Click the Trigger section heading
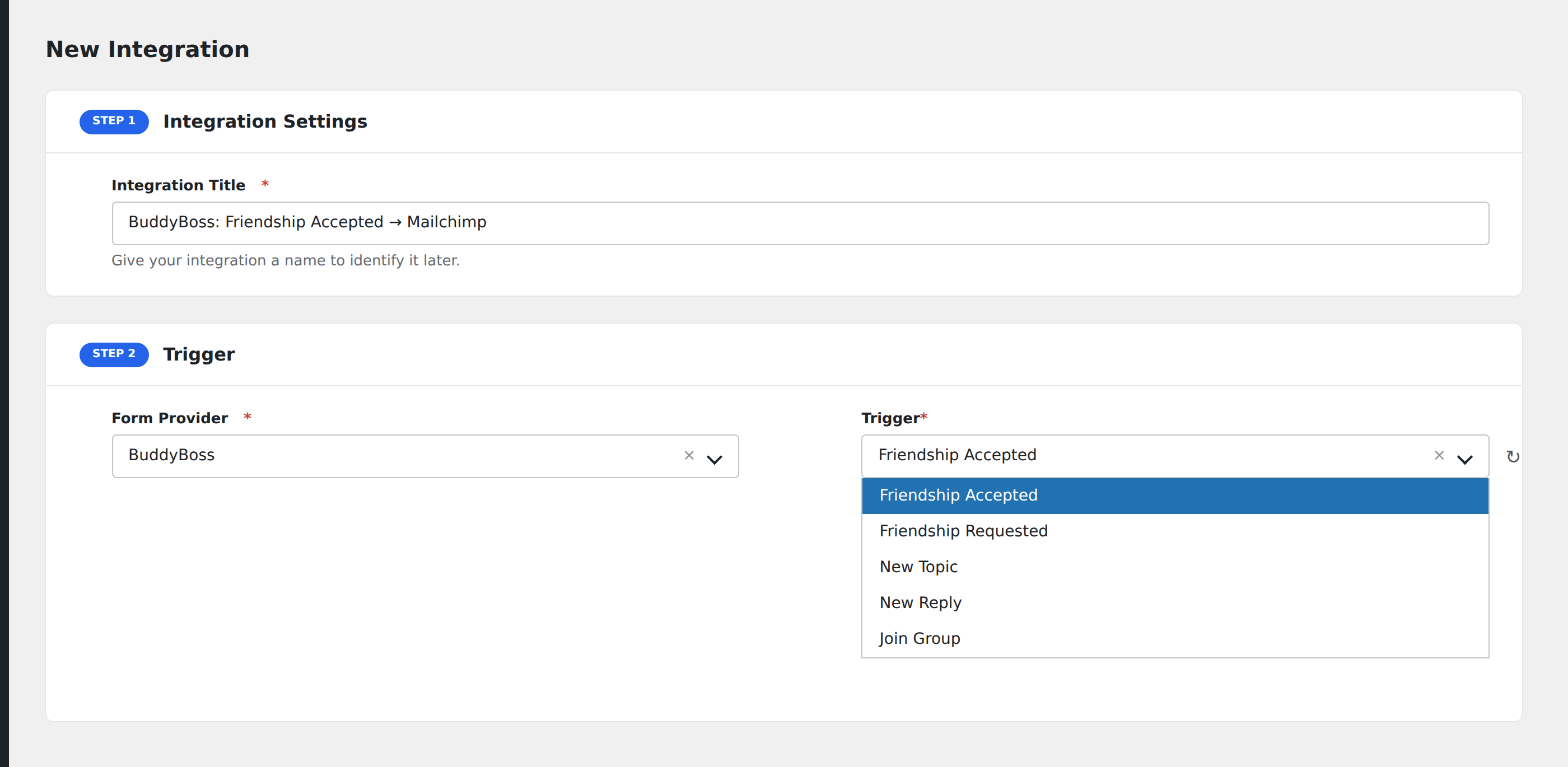 [199, 355]
